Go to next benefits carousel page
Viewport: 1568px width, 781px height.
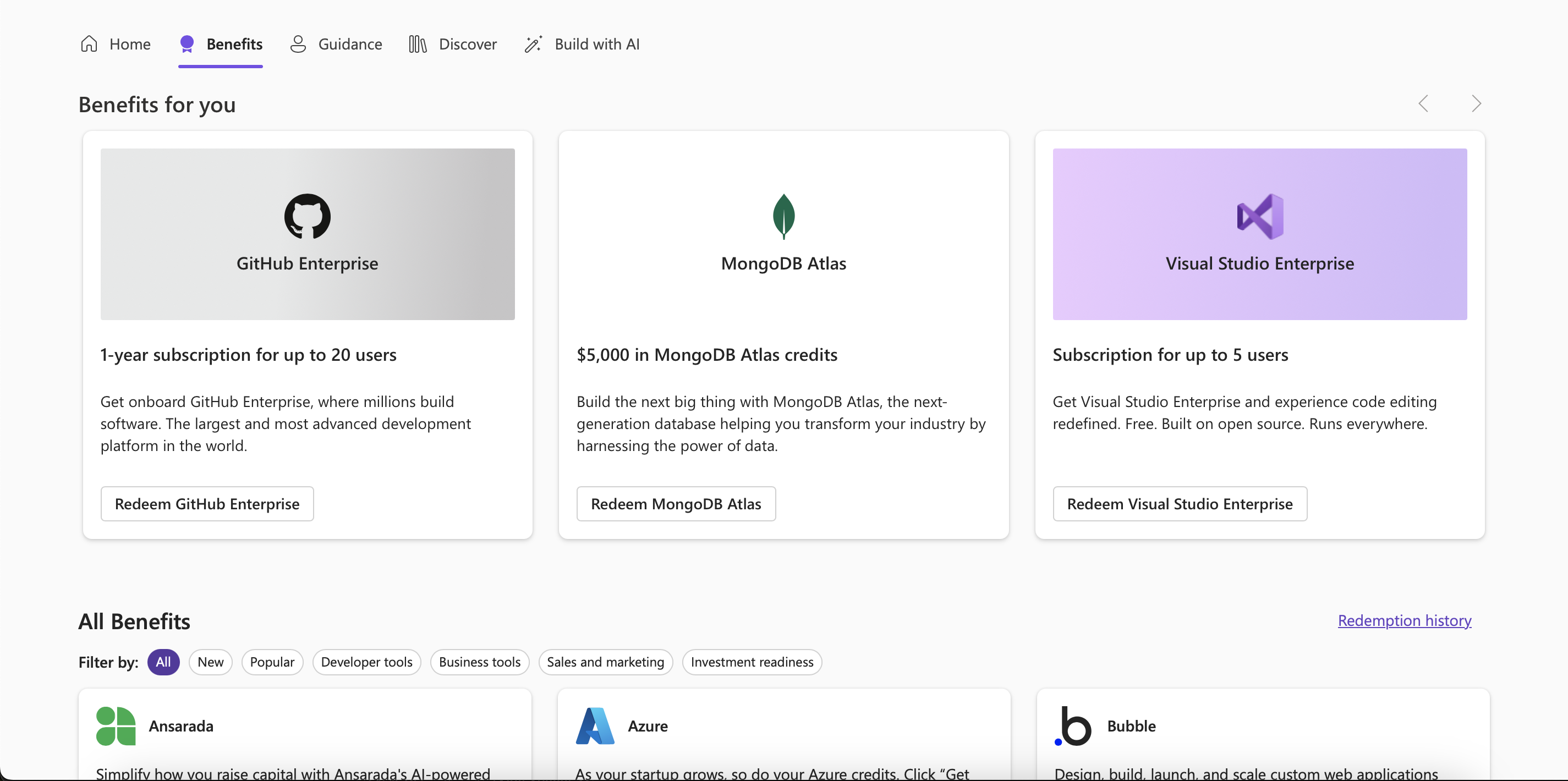tap(1476, 103)
